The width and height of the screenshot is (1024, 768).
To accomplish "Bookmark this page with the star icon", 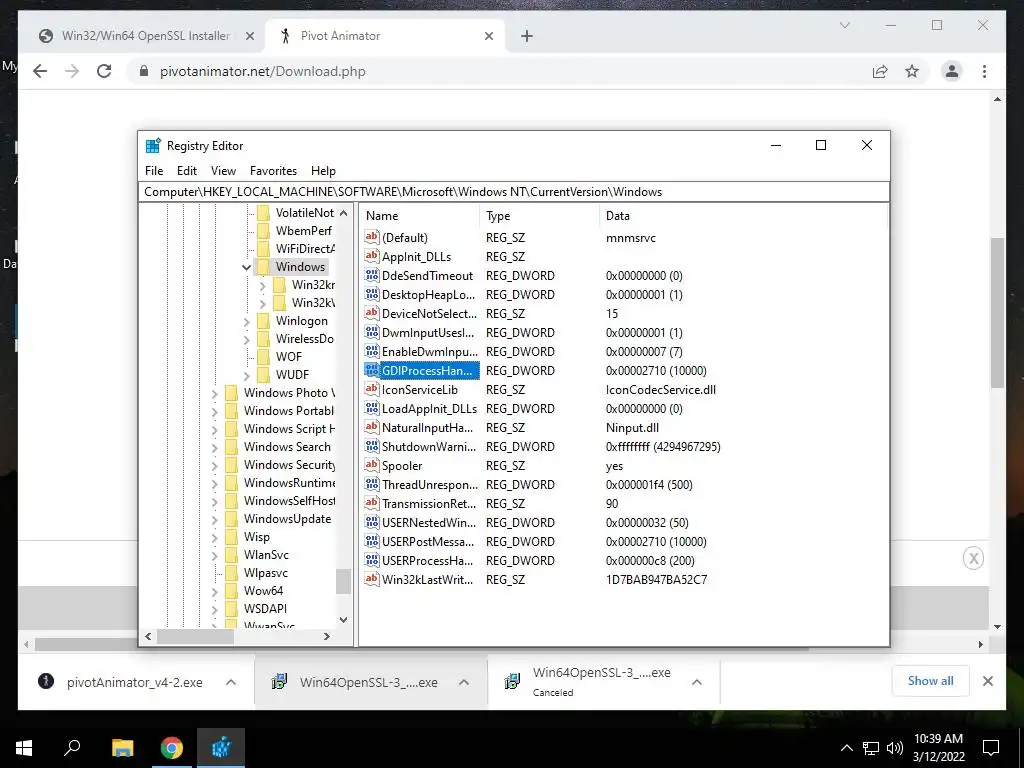I will [912, 71].
